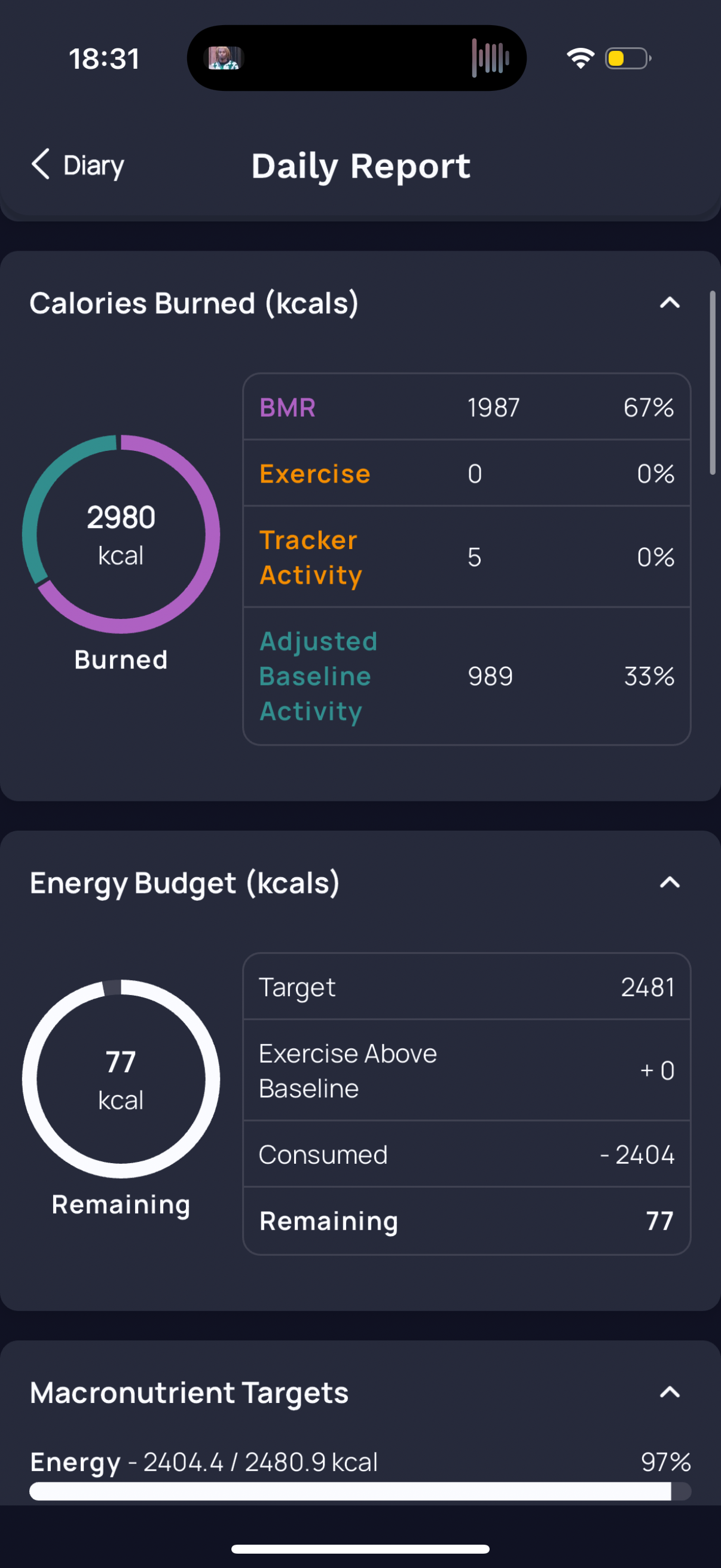This screenshot has height=1568, width=721.
Task: Tap the 2980 kcal Burned ring chart
Action: point(121,535)
